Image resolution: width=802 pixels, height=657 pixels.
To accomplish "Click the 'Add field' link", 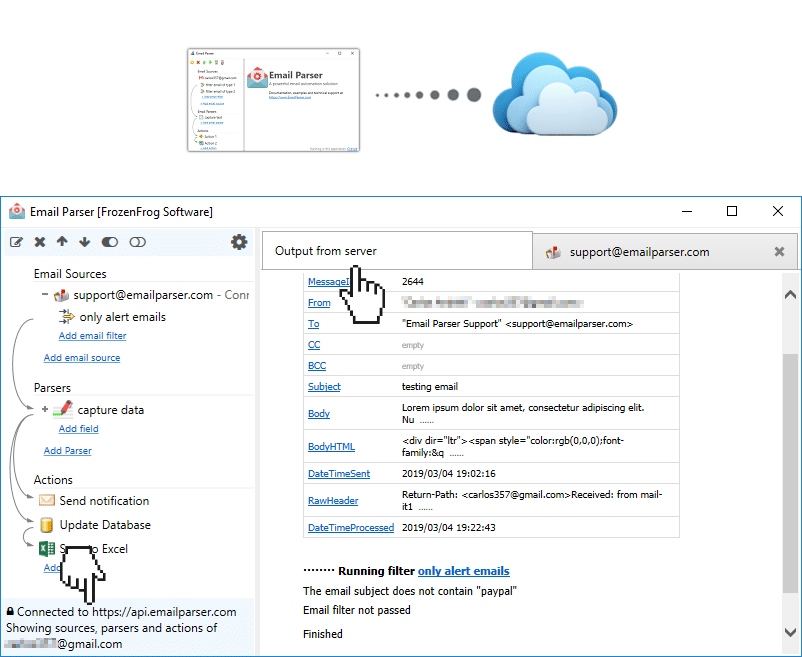I will pyautogui.click(x=78, y=429).
